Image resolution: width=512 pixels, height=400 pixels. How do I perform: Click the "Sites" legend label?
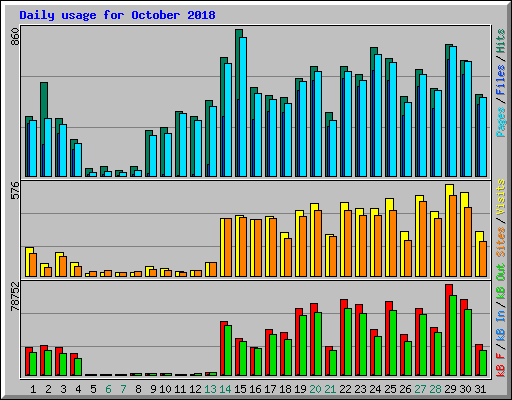(x=501, y=241)
